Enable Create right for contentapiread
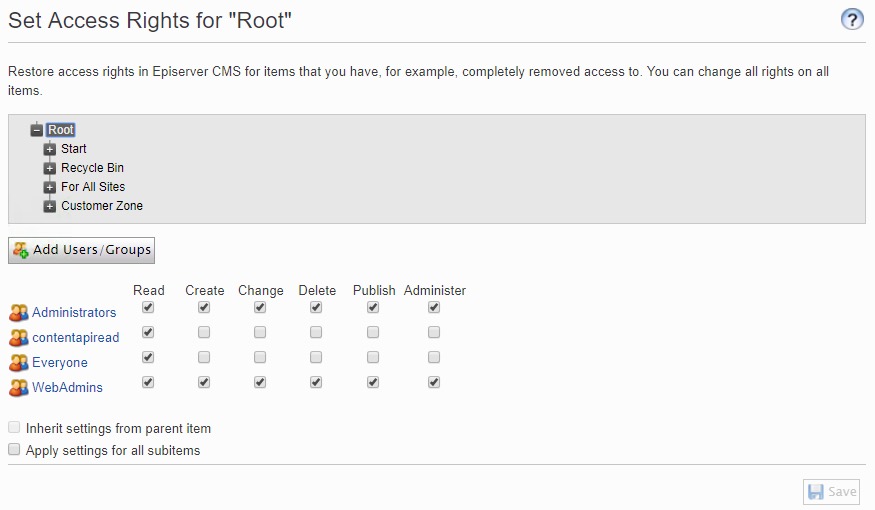Image resolution: width=875 pixels, height=510 pixels. pyautogui.click(x=204, y=332)
